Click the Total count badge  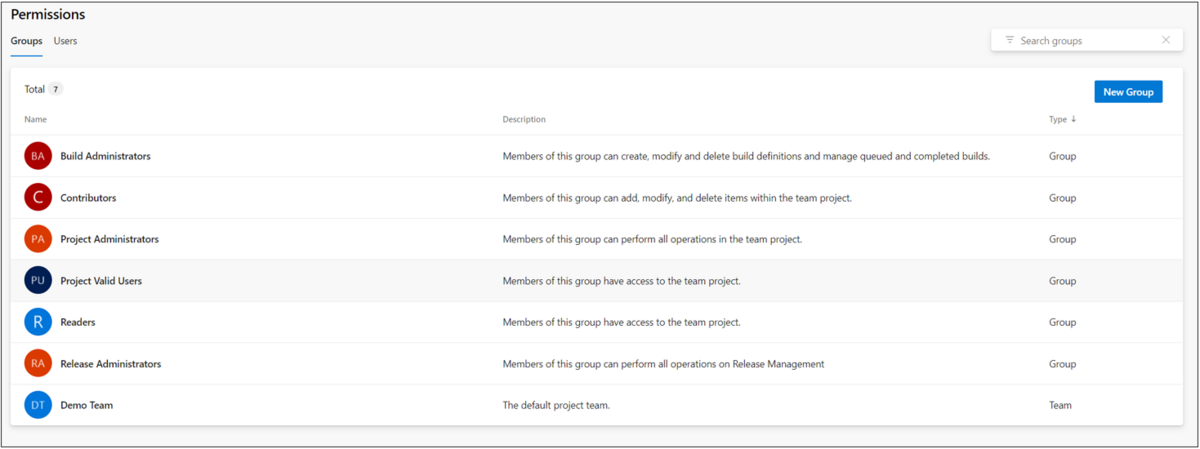click(56, 89)
